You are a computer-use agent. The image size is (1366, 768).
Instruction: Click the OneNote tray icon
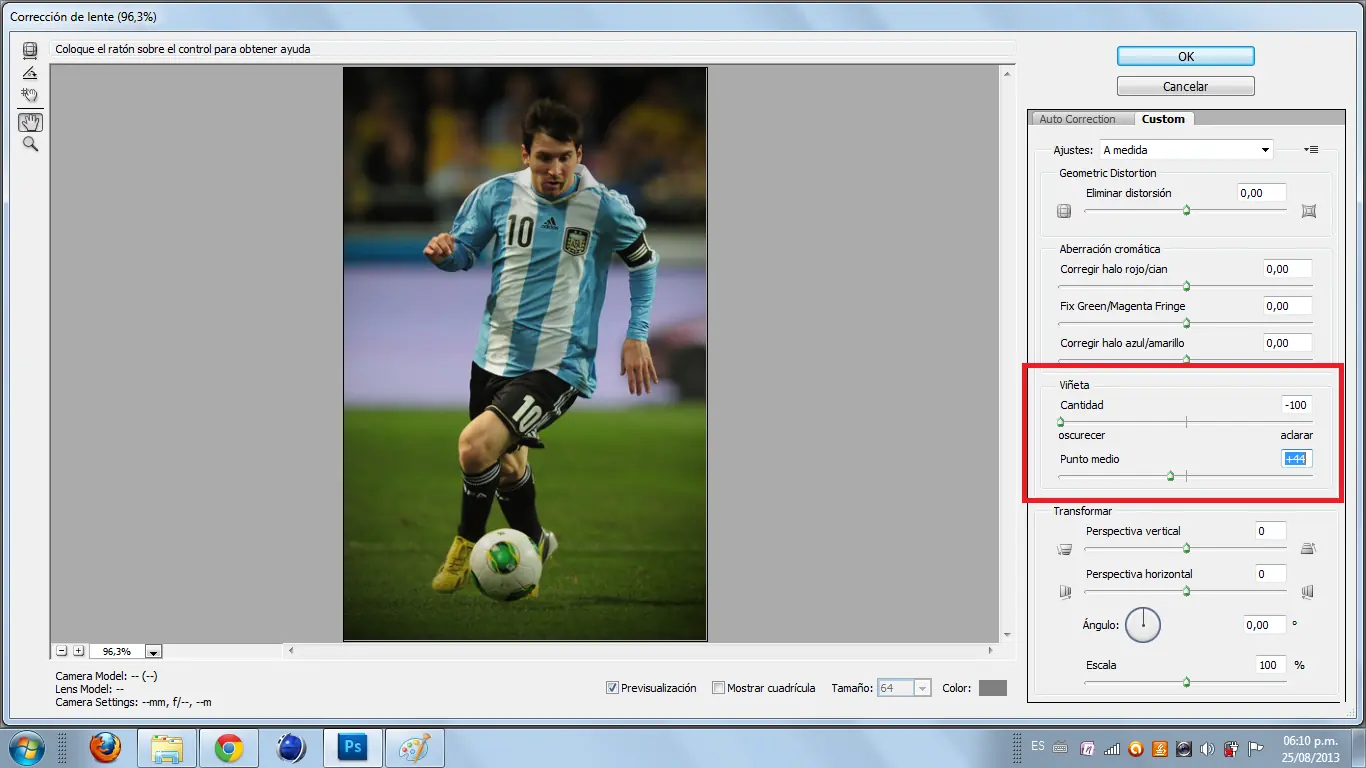tap(1087, 748)
